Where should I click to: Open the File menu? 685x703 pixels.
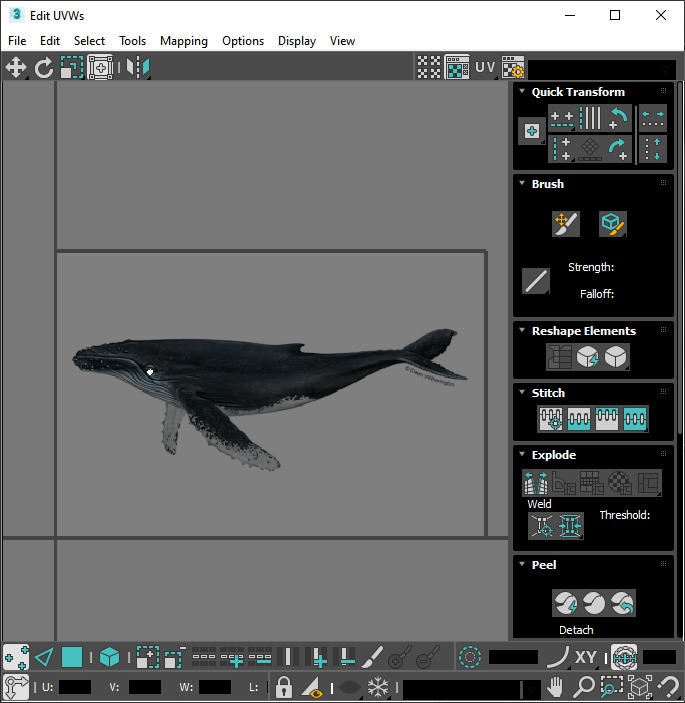click(x=17, y=41)
